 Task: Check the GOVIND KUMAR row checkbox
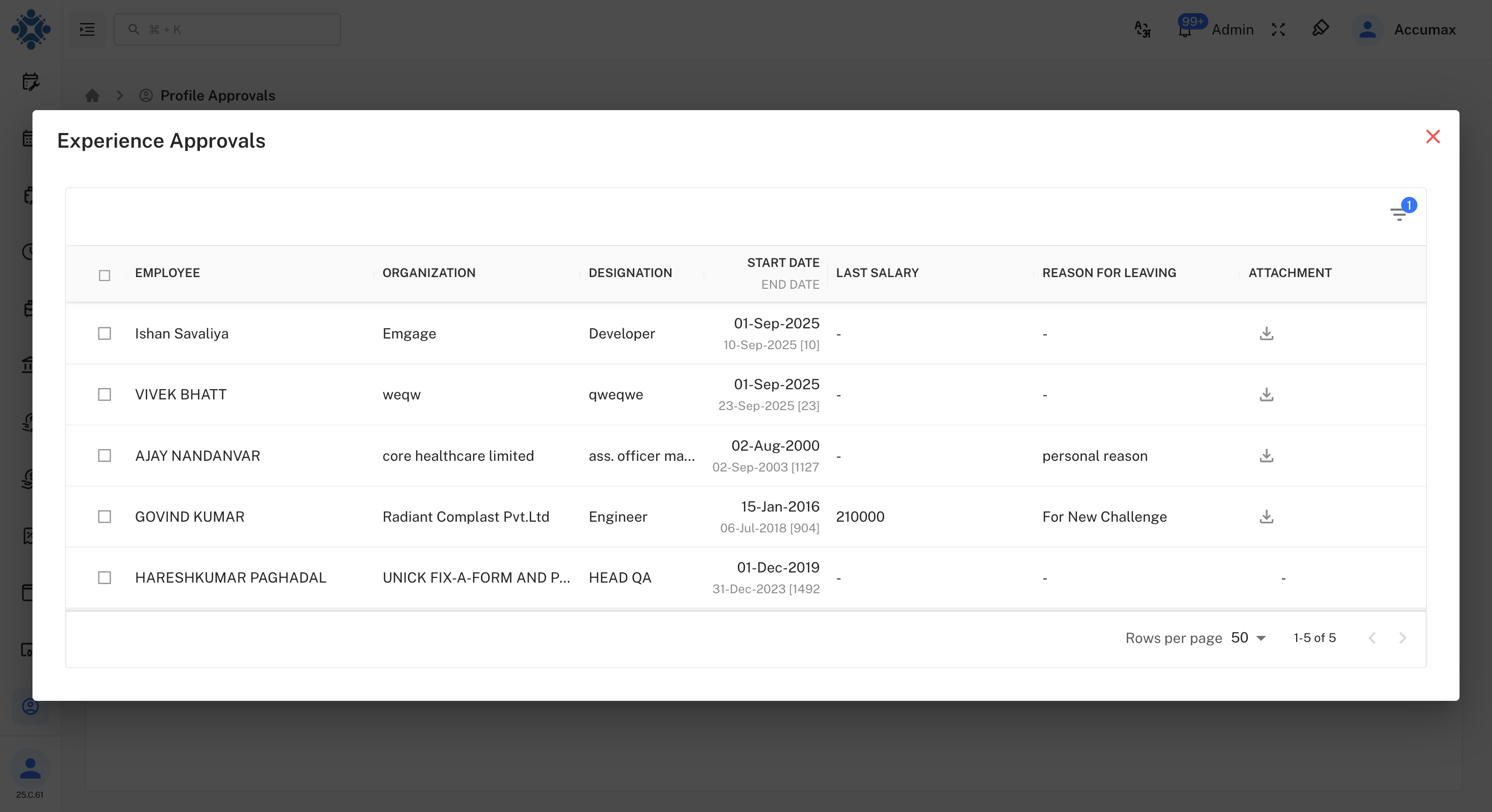[104, 517]
